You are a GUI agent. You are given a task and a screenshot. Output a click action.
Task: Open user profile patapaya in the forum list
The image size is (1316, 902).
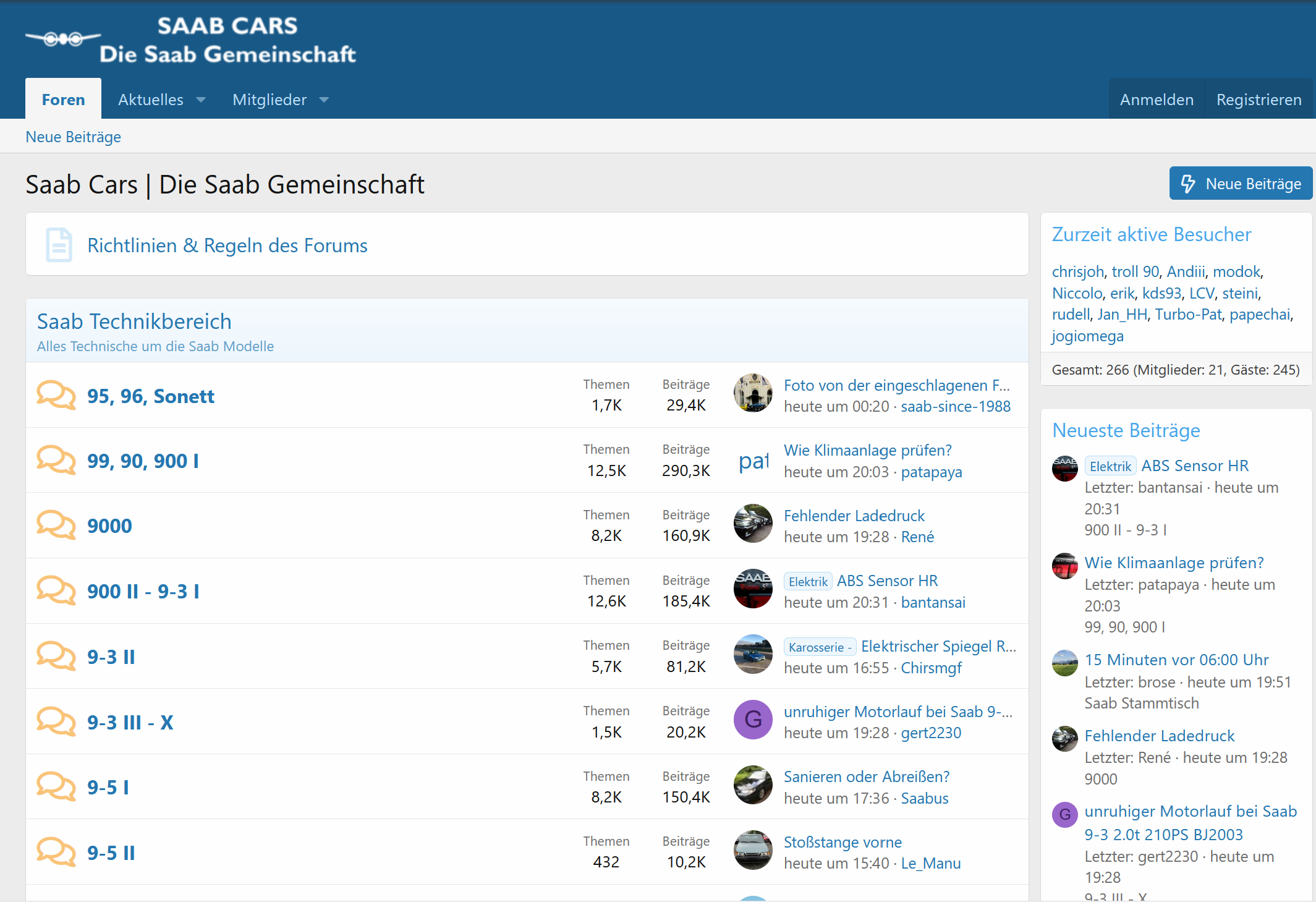point(932,472)
